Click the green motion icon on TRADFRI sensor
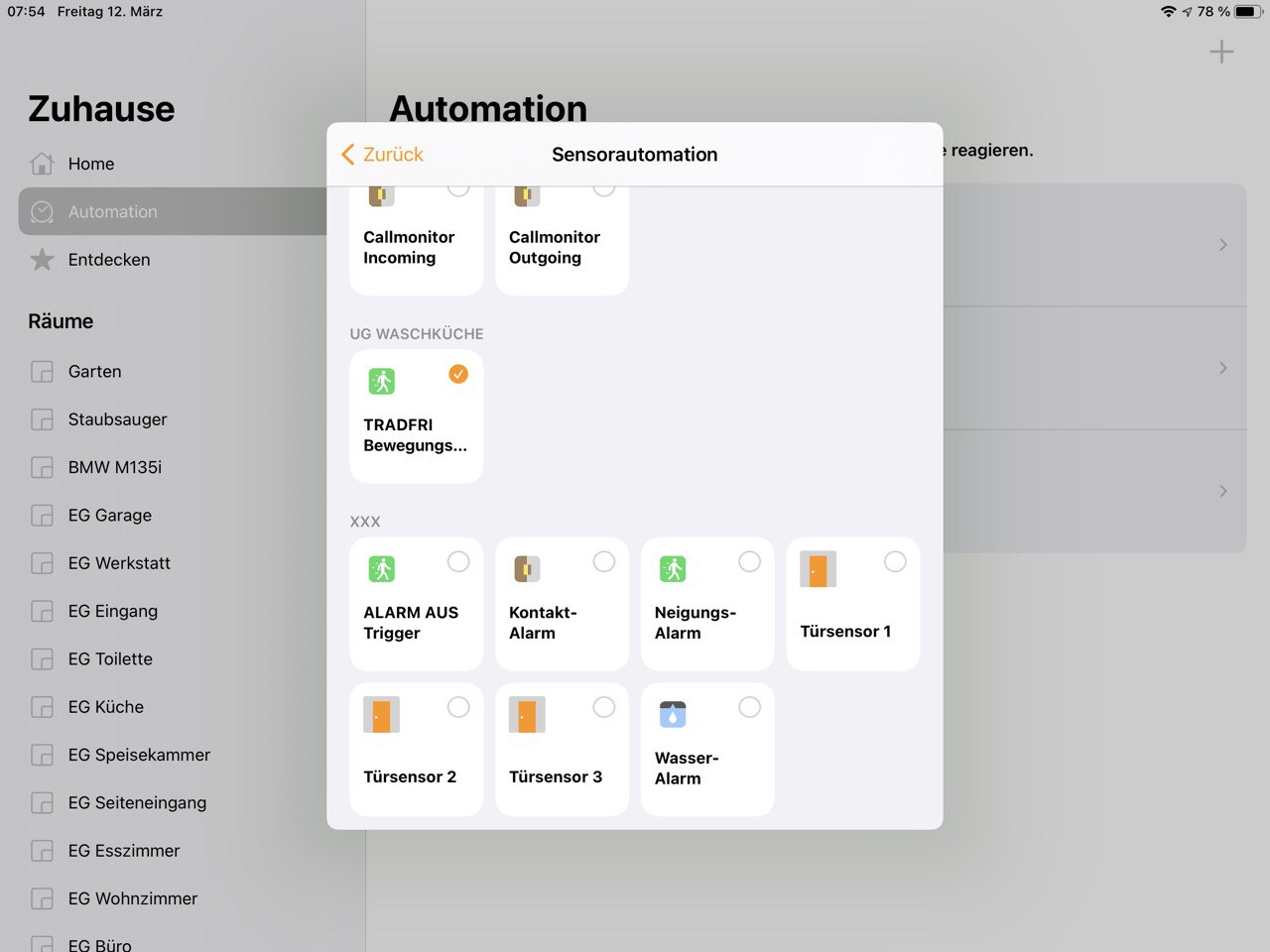 click(382, 382)
